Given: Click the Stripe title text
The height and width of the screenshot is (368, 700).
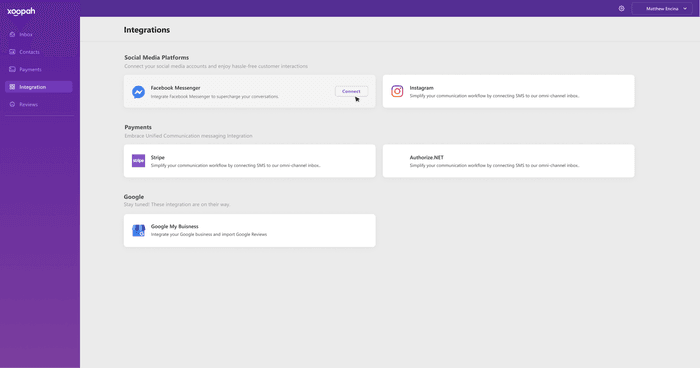Looking at the screenshot, I should [x=158, y=157].
